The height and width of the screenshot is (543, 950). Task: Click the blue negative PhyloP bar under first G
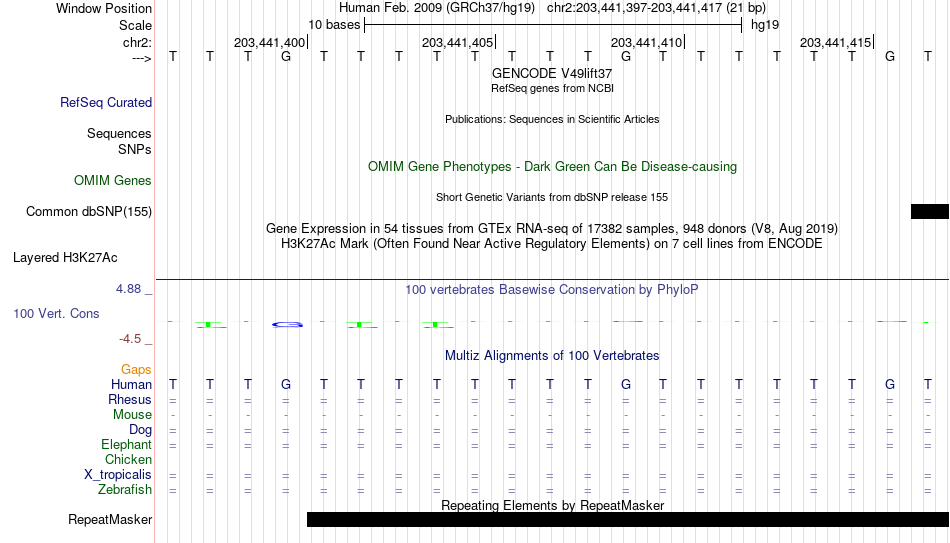point(287,325)
